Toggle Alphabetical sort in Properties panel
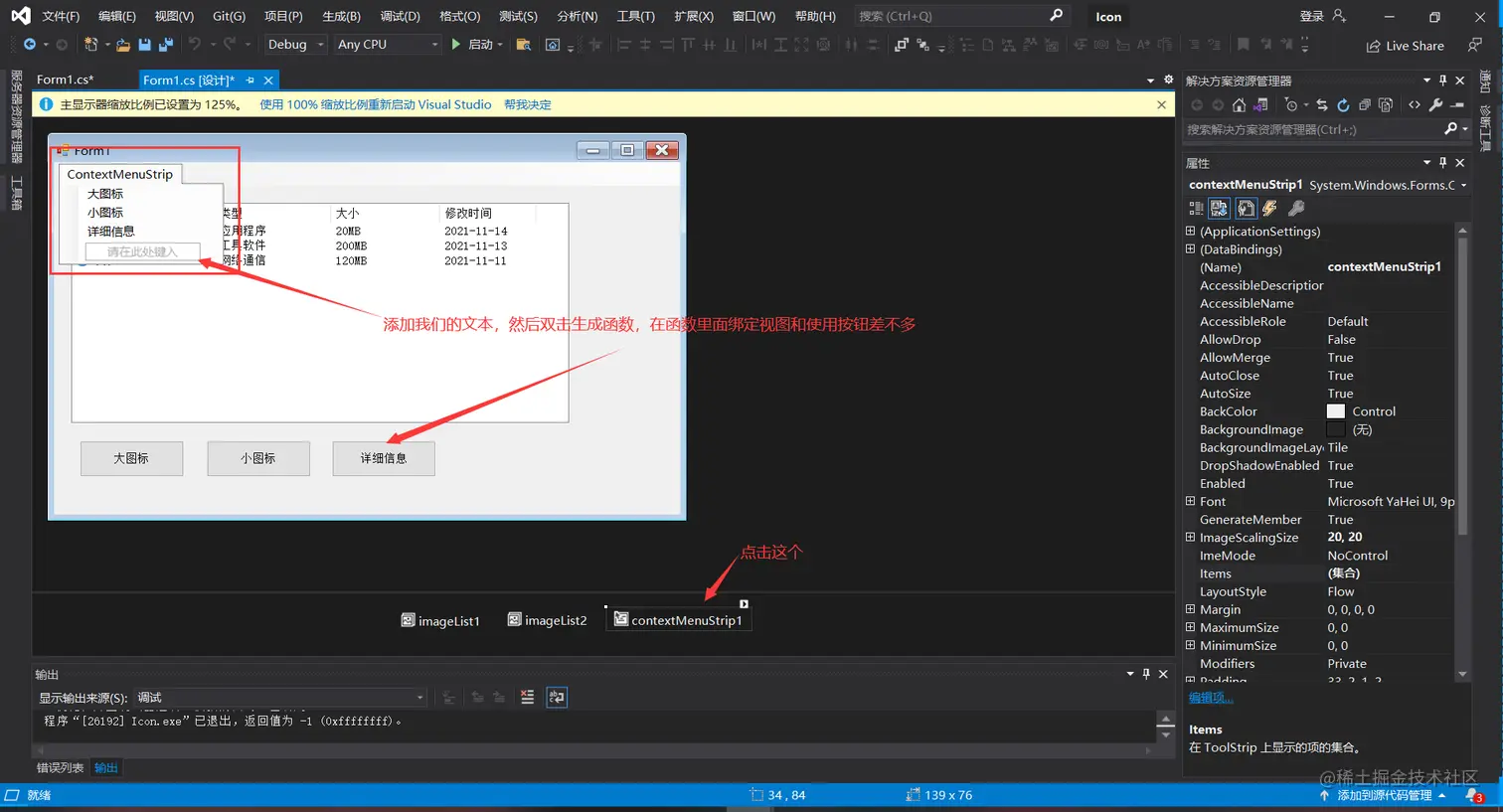The width and height of the screenshot is (1503, 812). pos(1219,209)
